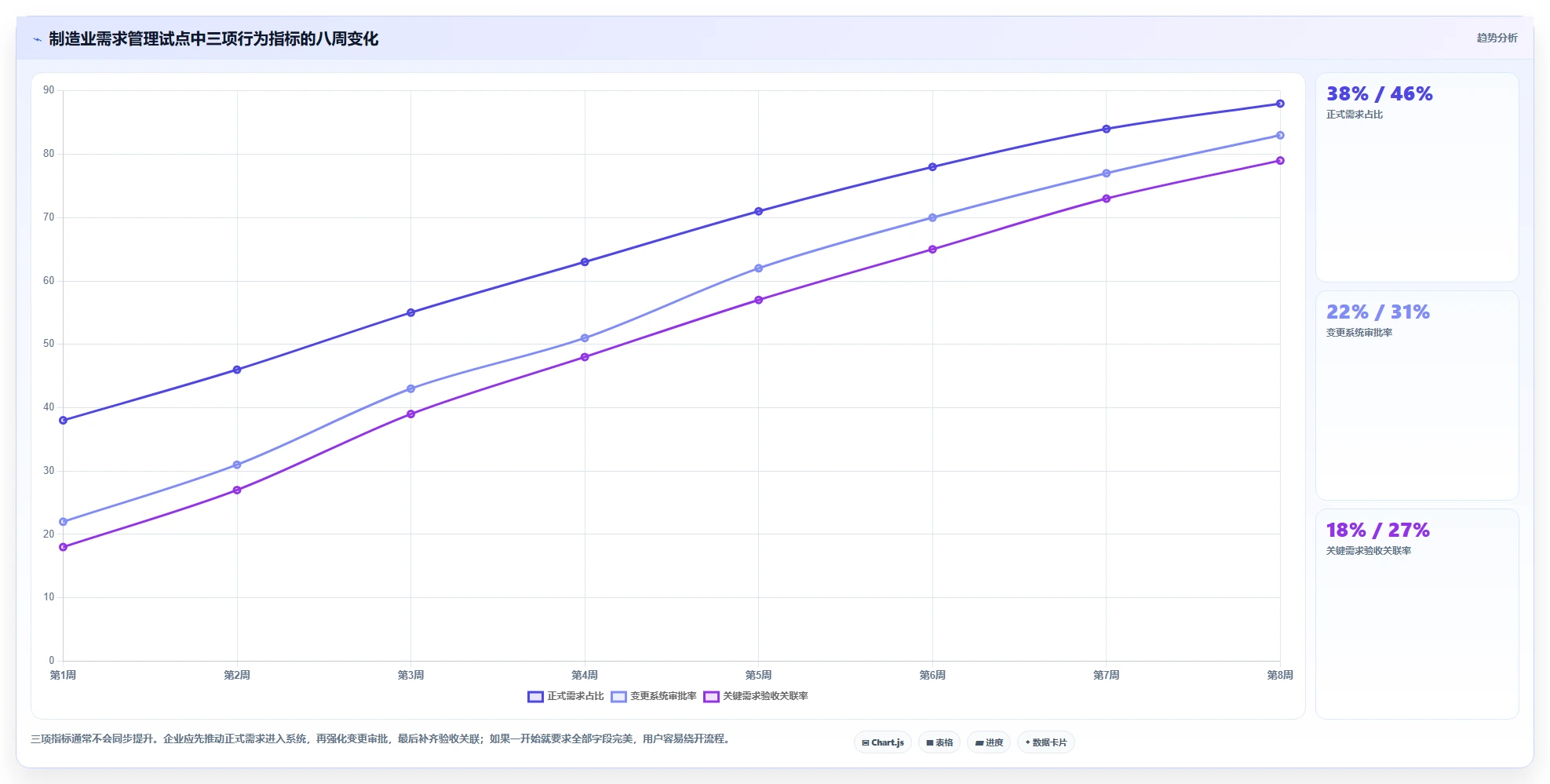Screen dimensions: 1550x784
Task: Click the 第1周 x-axis label
Action: click(64, 675)
